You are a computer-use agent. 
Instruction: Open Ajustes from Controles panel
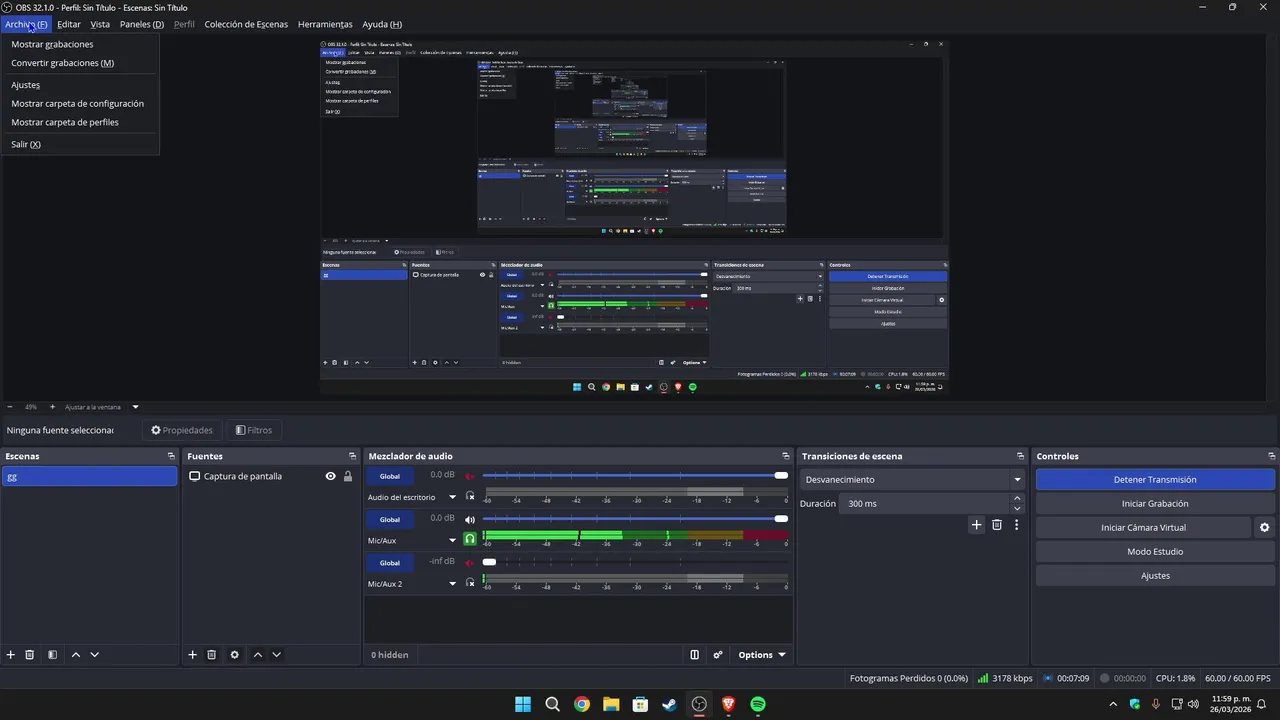click(1155, 576)
